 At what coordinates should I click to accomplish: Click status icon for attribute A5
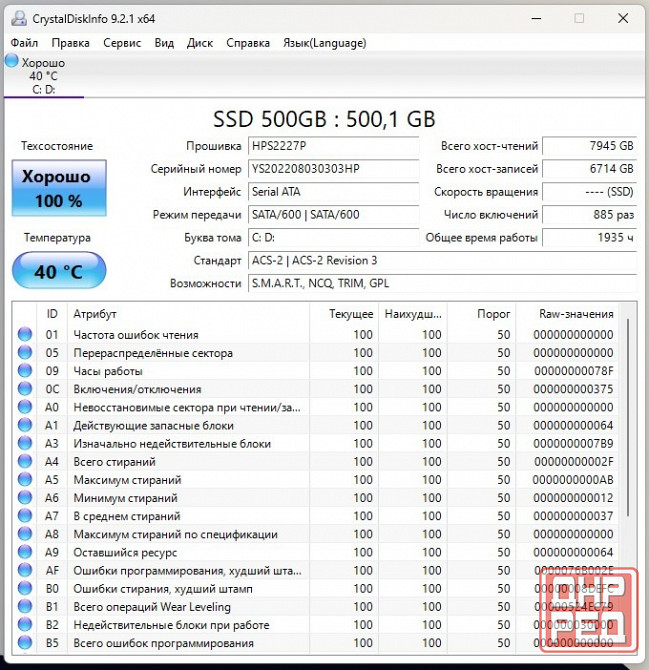click(25, 479)
